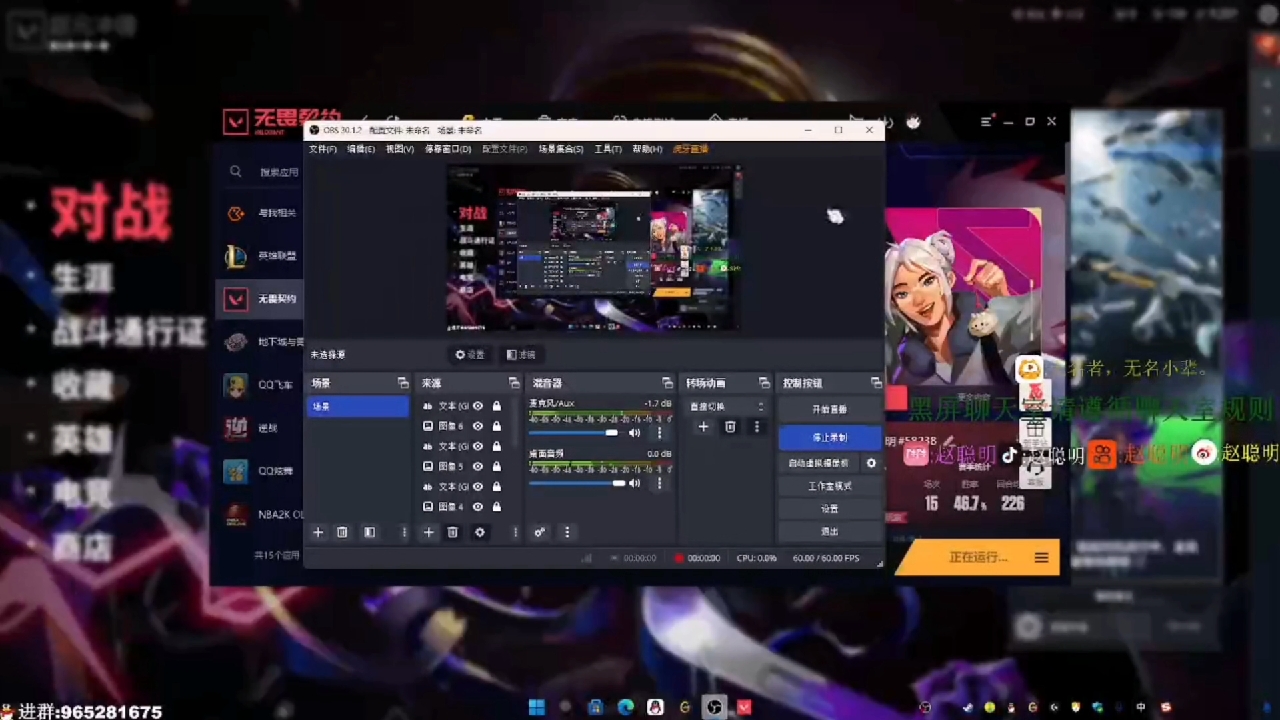Image resolution: width=1280 pixels, height=720 pixels.
Task: Delete the selected scene with the trash icon
Action: 342,533
